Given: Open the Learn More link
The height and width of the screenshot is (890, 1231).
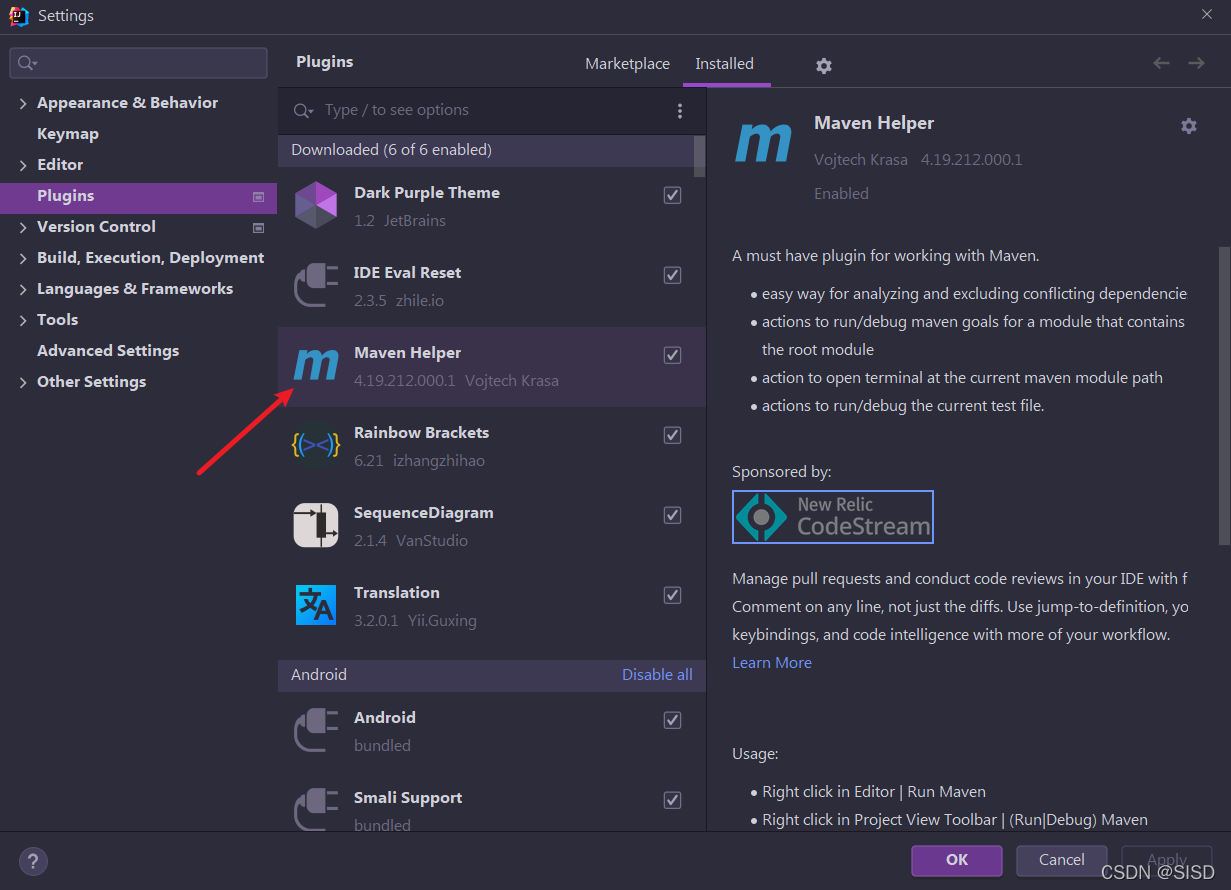Looking at the screenshot, I should (772, 663).
